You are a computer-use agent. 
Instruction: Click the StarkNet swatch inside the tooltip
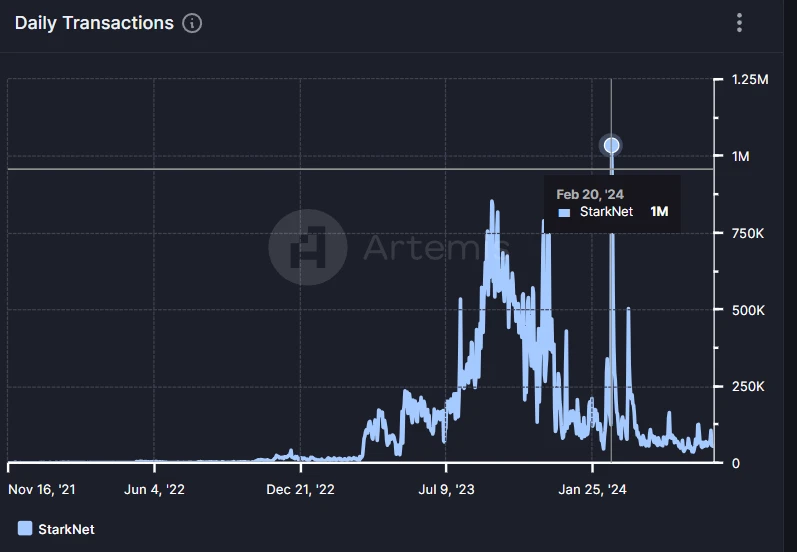point(564,212)
